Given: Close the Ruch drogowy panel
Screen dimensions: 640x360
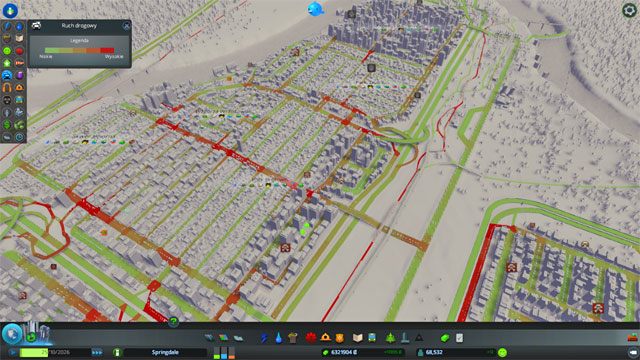Looking at the screenshot, I should coord(127,26).
